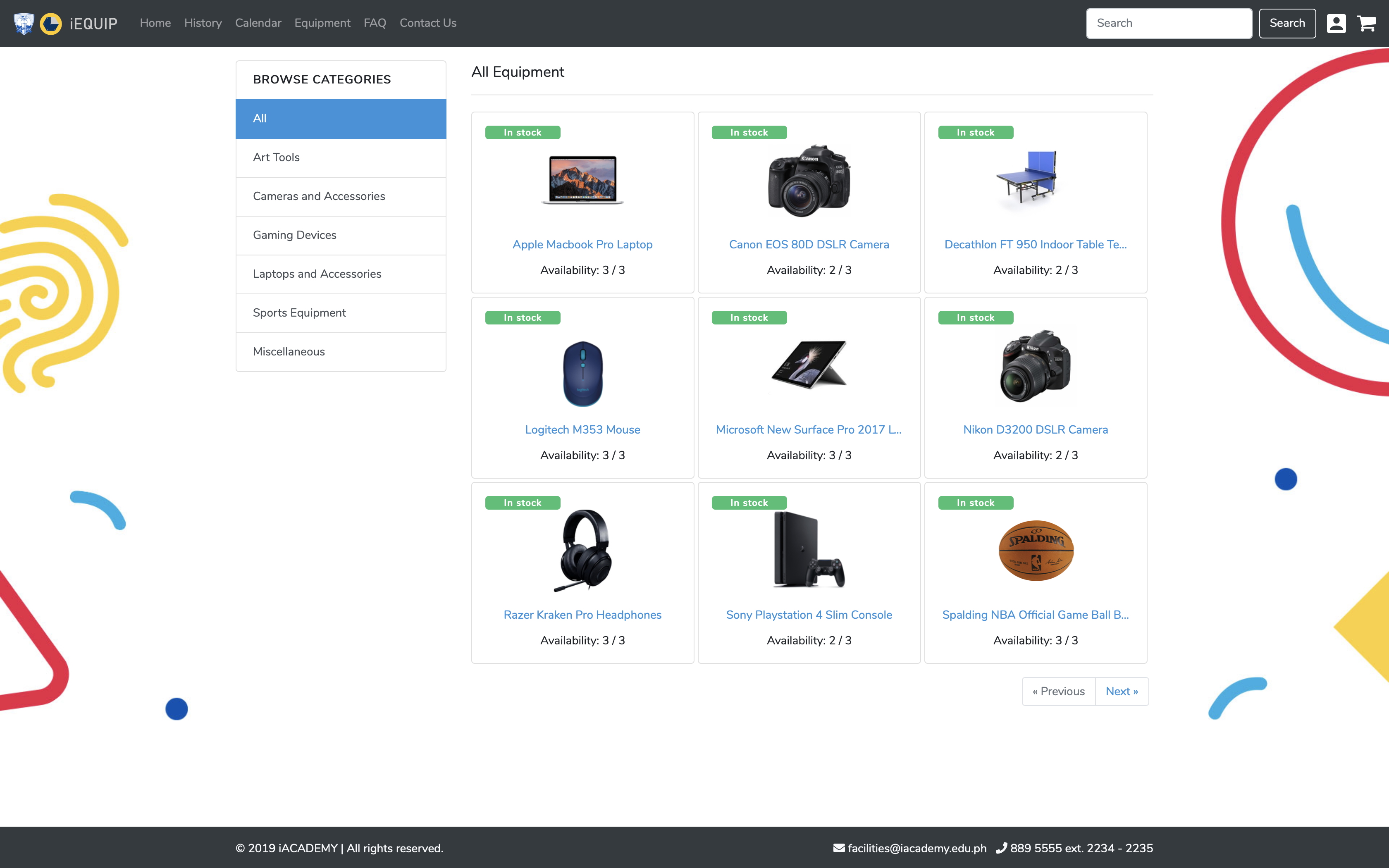Open the user account profile icon
Screen dimensions: 1389x868
[x=1336, y=24]
